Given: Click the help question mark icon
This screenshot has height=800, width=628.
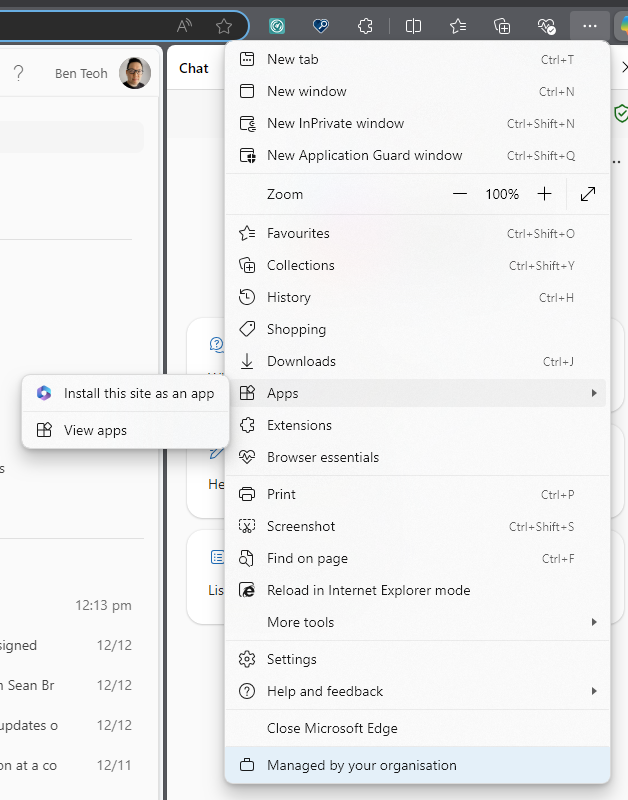Looking at the screenshot, I should pos(18,73).
